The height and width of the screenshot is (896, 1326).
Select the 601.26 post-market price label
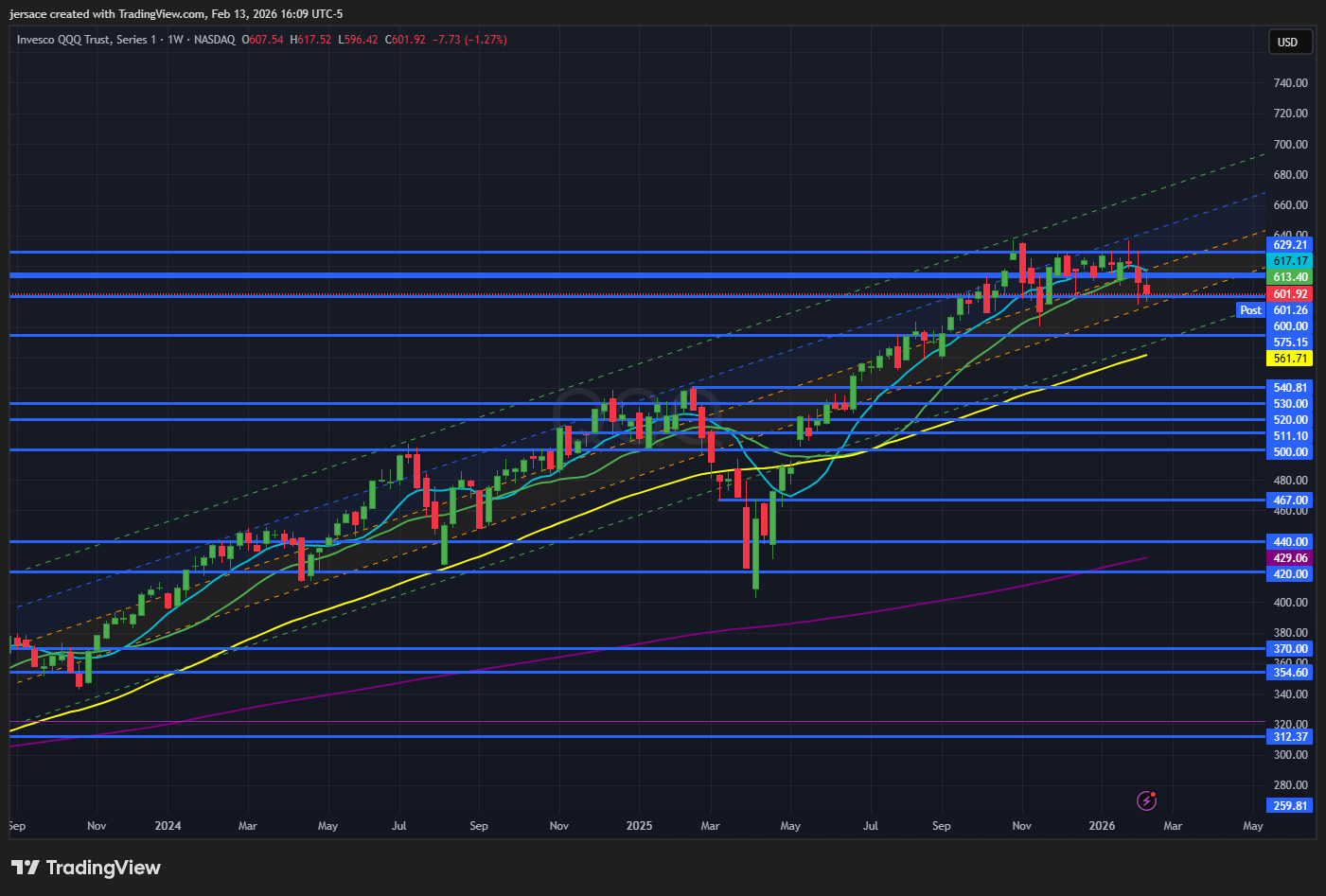click(x=1290, y=310)
